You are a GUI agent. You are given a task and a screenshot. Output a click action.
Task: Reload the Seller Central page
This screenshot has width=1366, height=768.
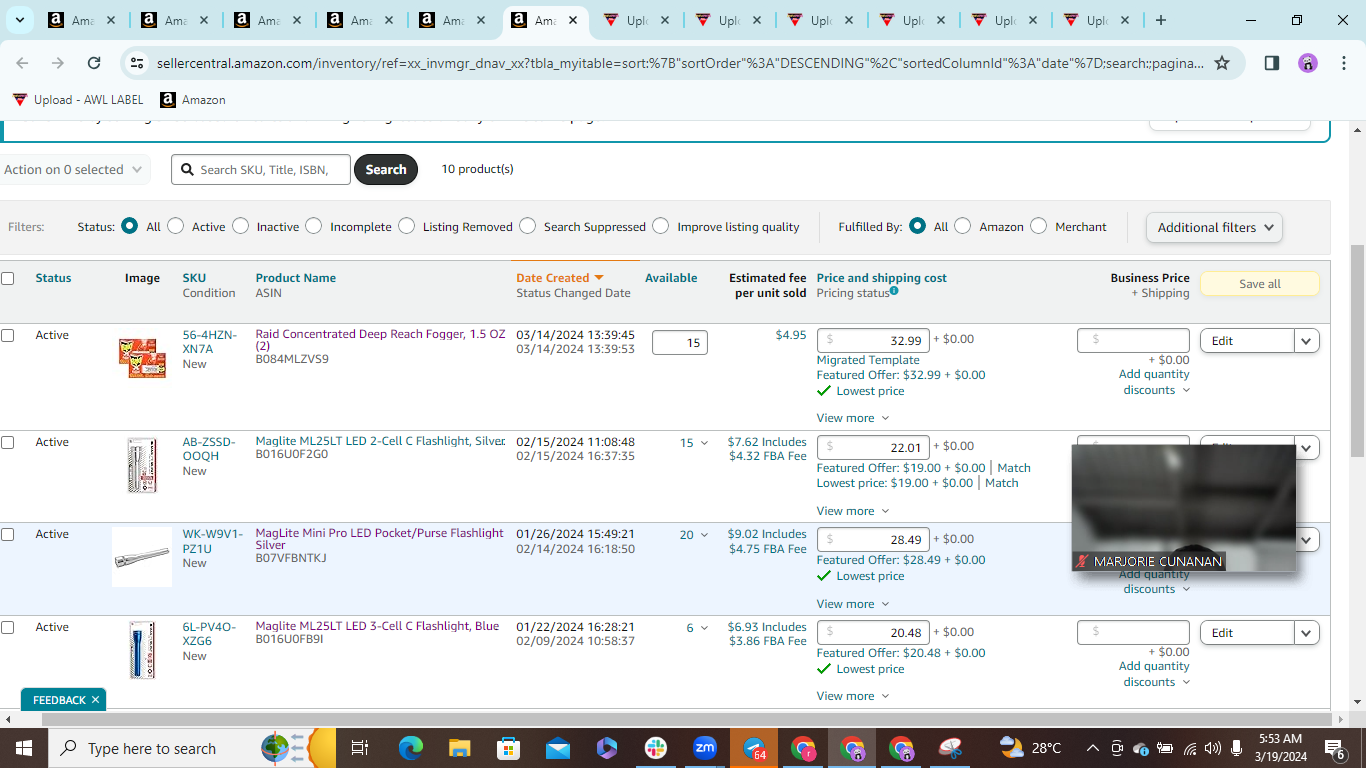(x=94, y=63)
